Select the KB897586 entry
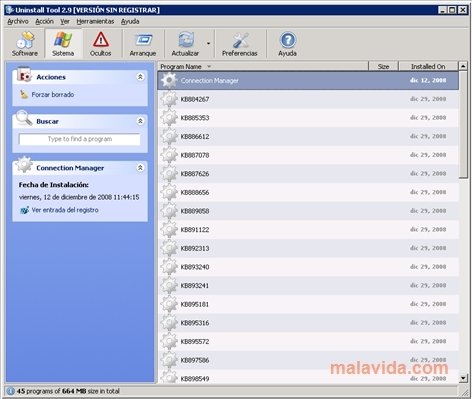The width and height of the screenshot is (472, 399). pyautogui.click(x=308, y=360)
